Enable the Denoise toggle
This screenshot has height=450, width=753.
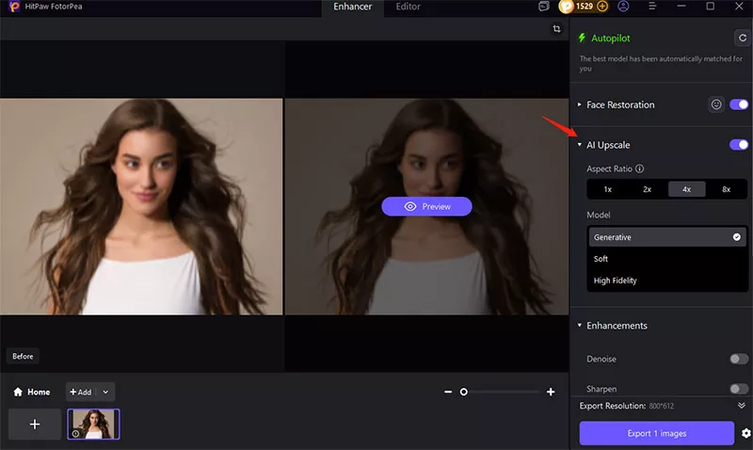click(x=739, y=359)
